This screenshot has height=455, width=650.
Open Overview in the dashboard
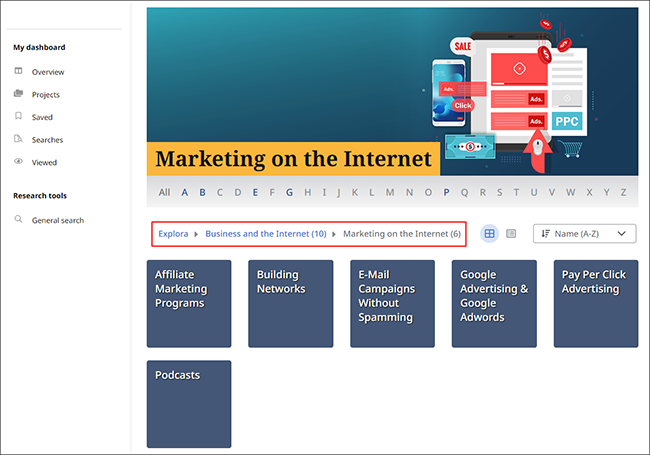tap(48, 72)
